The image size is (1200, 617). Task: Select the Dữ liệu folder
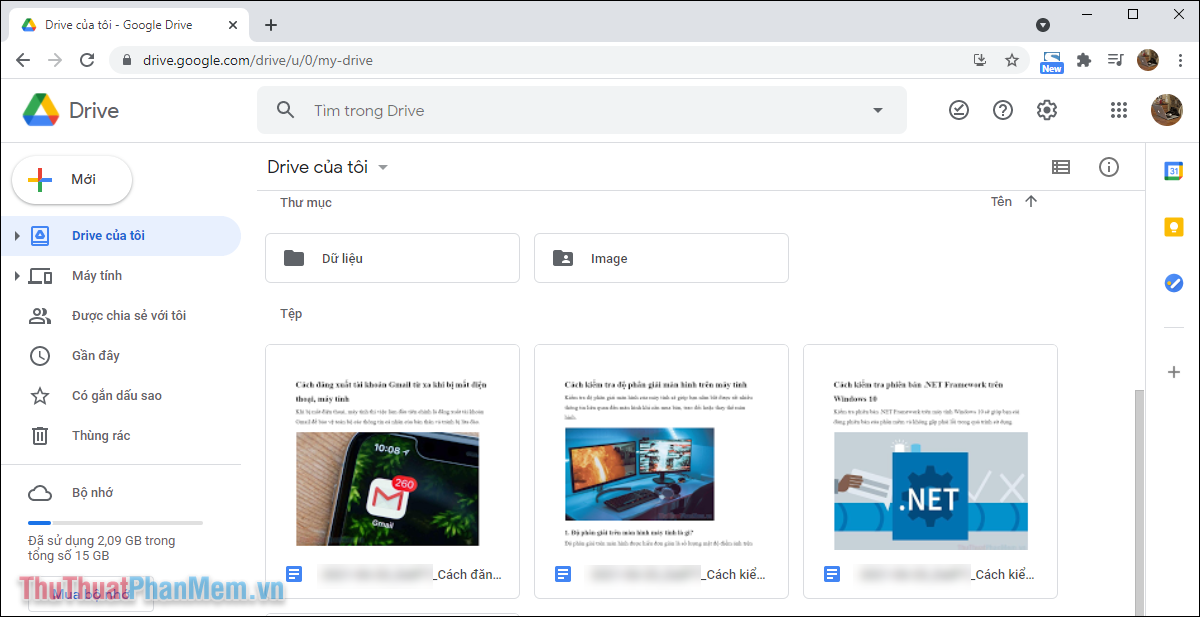392,258
